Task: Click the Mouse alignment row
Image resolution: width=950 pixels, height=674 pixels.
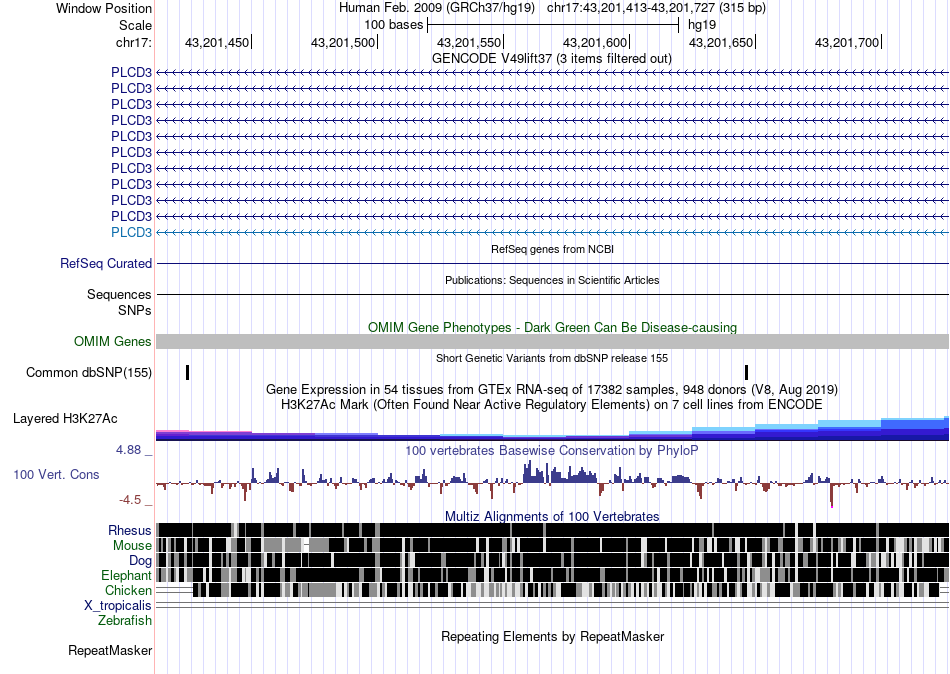Action: pyautogui.click(x=553, y=545)
